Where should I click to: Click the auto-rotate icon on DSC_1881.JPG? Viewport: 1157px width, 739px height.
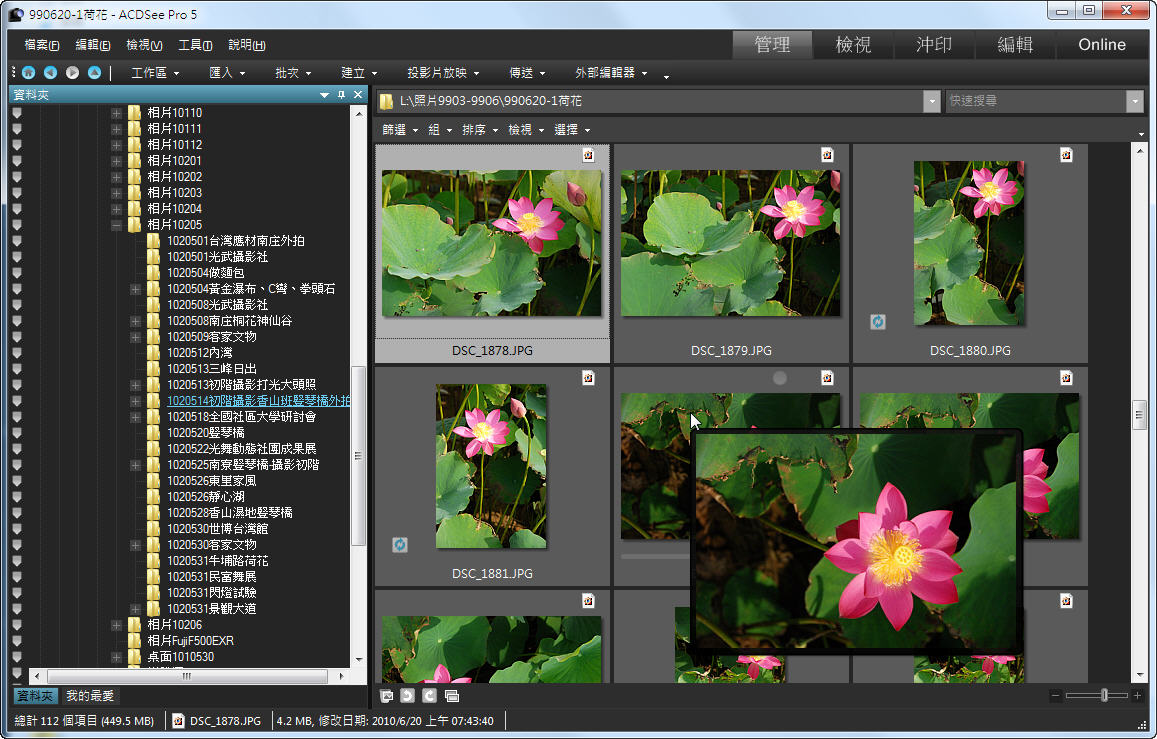tap(399, 544)
